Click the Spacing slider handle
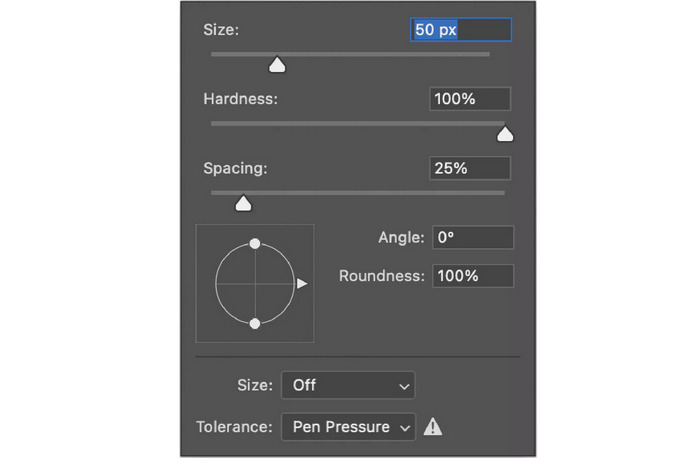The image size is (700, 458). click(x=242, y=204)
